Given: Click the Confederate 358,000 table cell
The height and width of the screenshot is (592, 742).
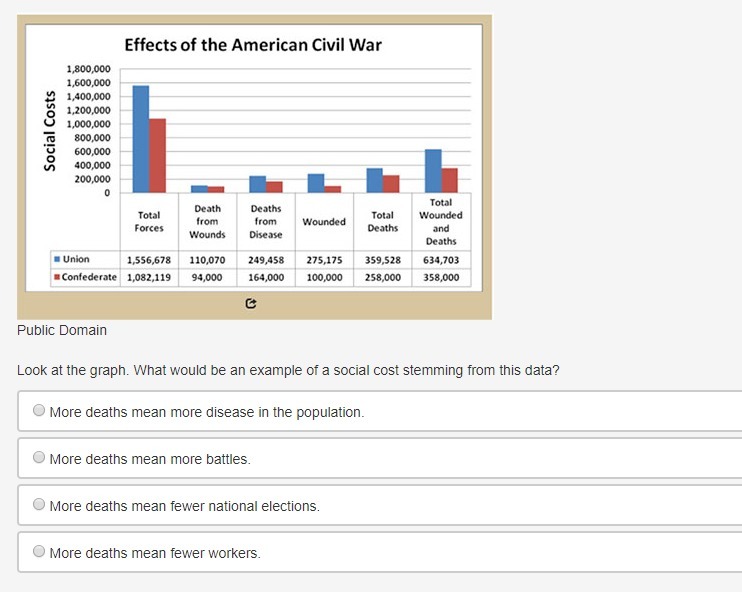Looking at the screenshot, I should (x=441, y=277).
